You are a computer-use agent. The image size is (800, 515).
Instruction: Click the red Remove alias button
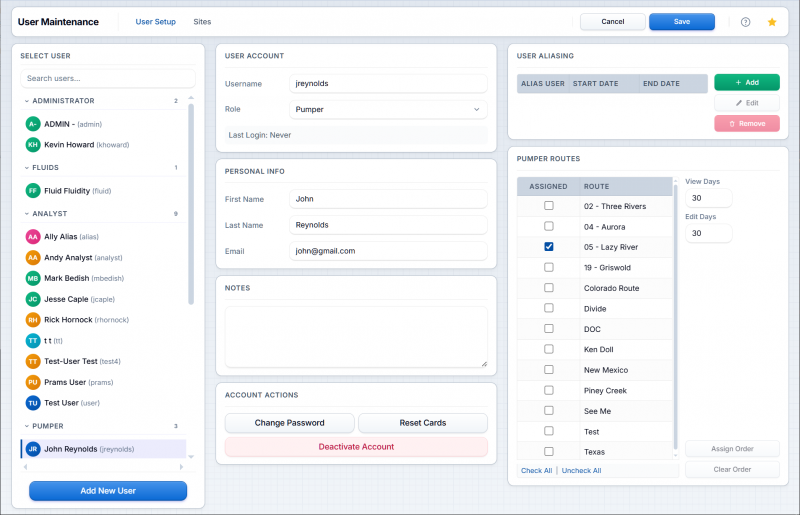(x=747, y=124)
